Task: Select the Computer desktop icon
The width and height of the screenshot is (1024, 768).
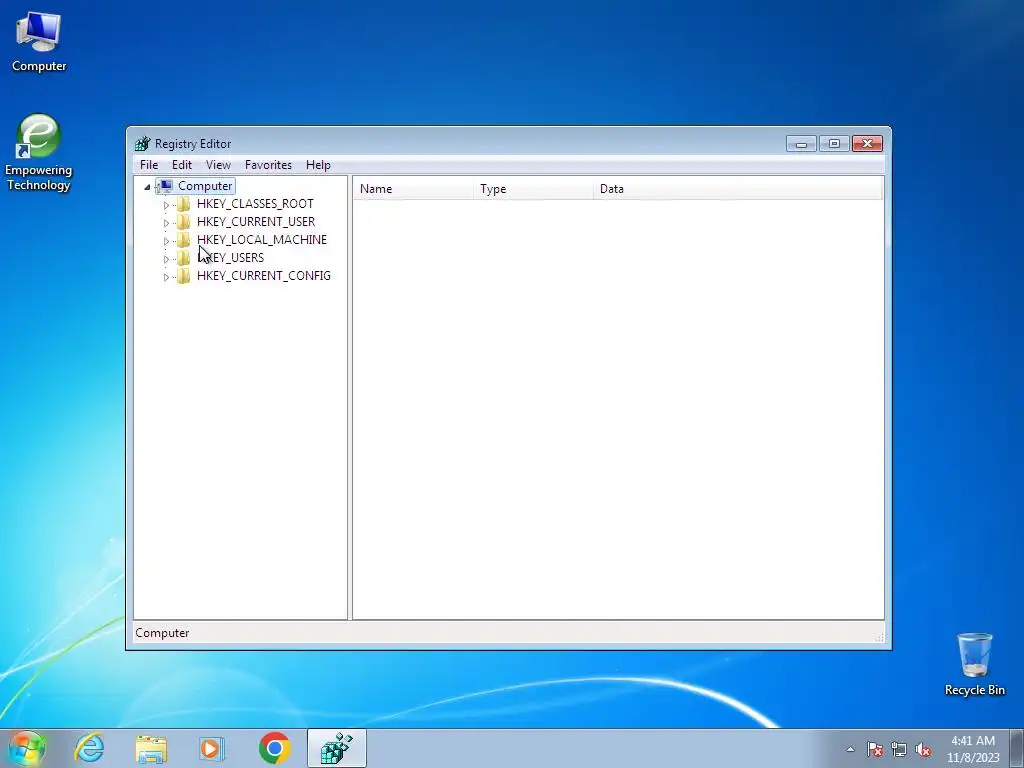Action: 39,42
